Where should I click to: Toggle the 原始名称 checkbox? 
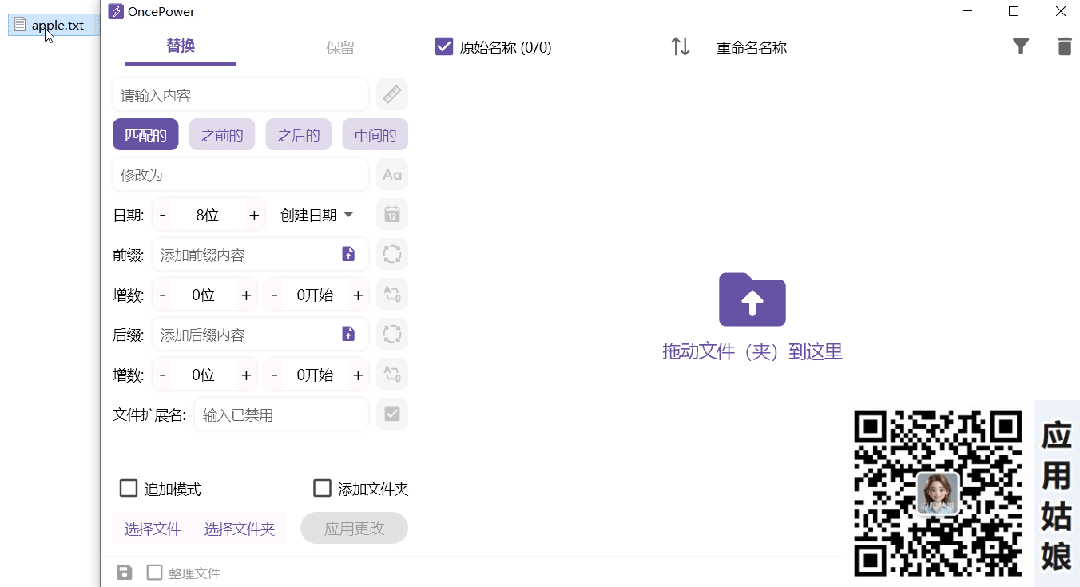coord(445,47)
